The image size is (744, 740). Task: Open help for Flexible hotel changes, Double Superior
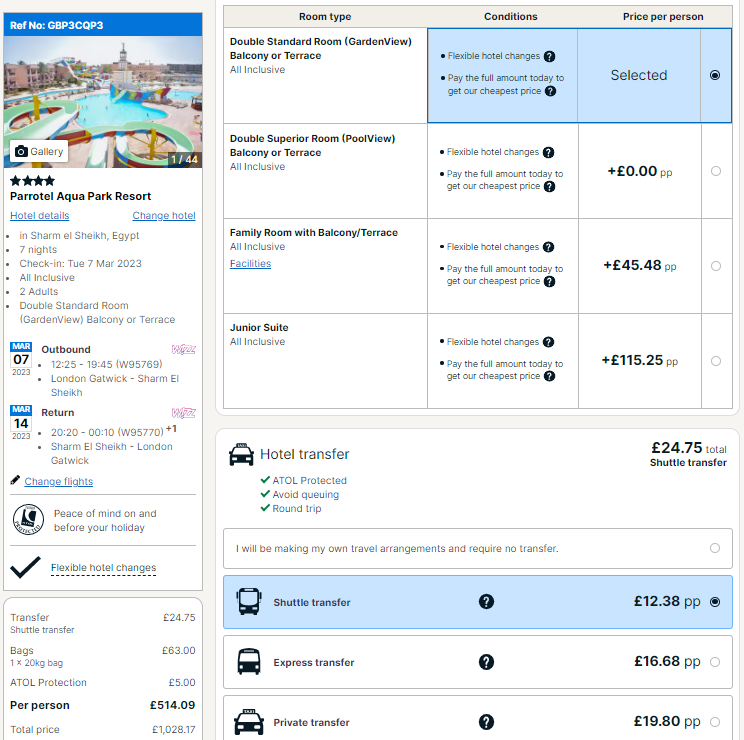(x=549, y=152)
